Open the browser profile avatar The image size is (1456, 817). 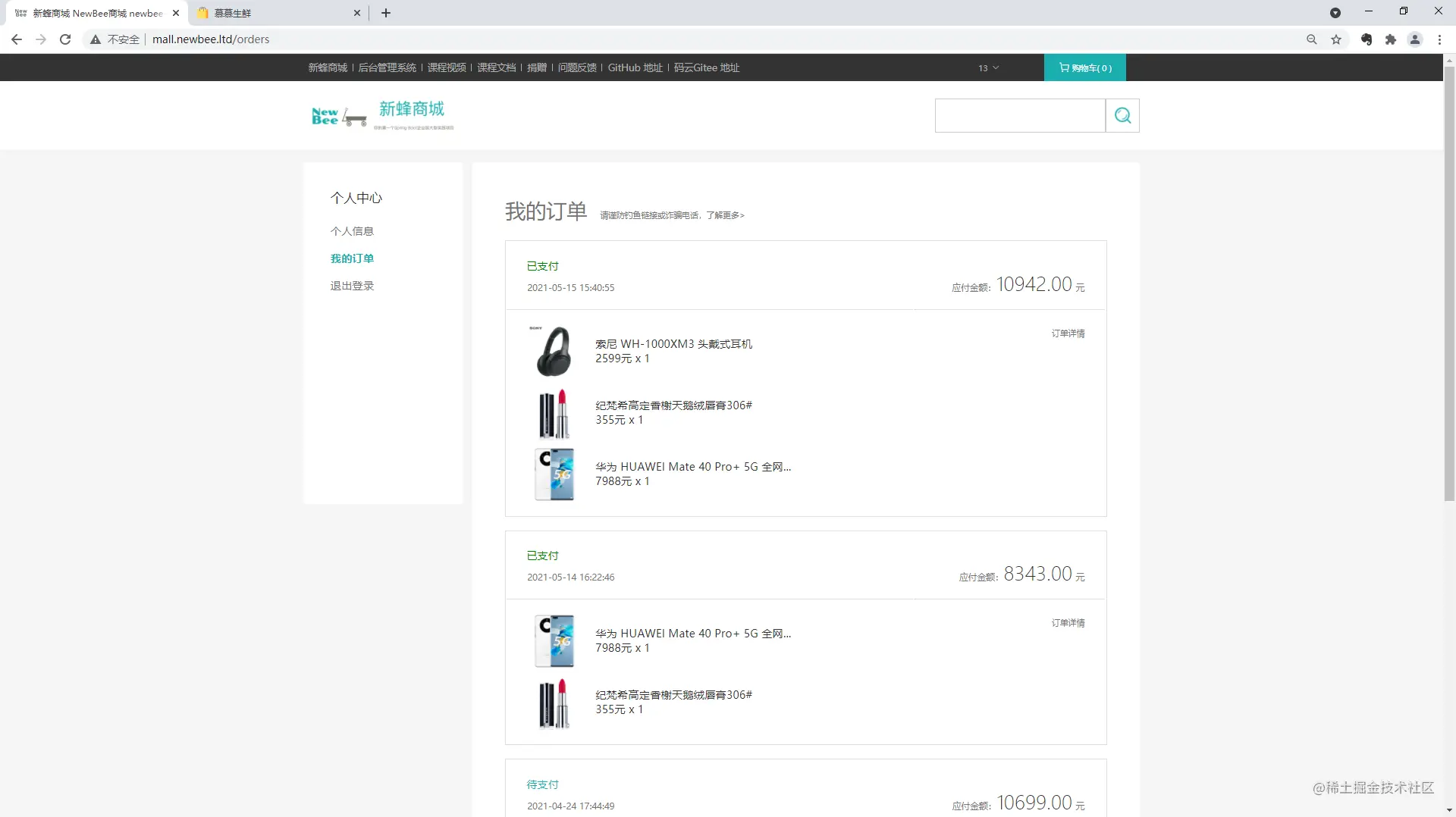tap(1415, 39)
